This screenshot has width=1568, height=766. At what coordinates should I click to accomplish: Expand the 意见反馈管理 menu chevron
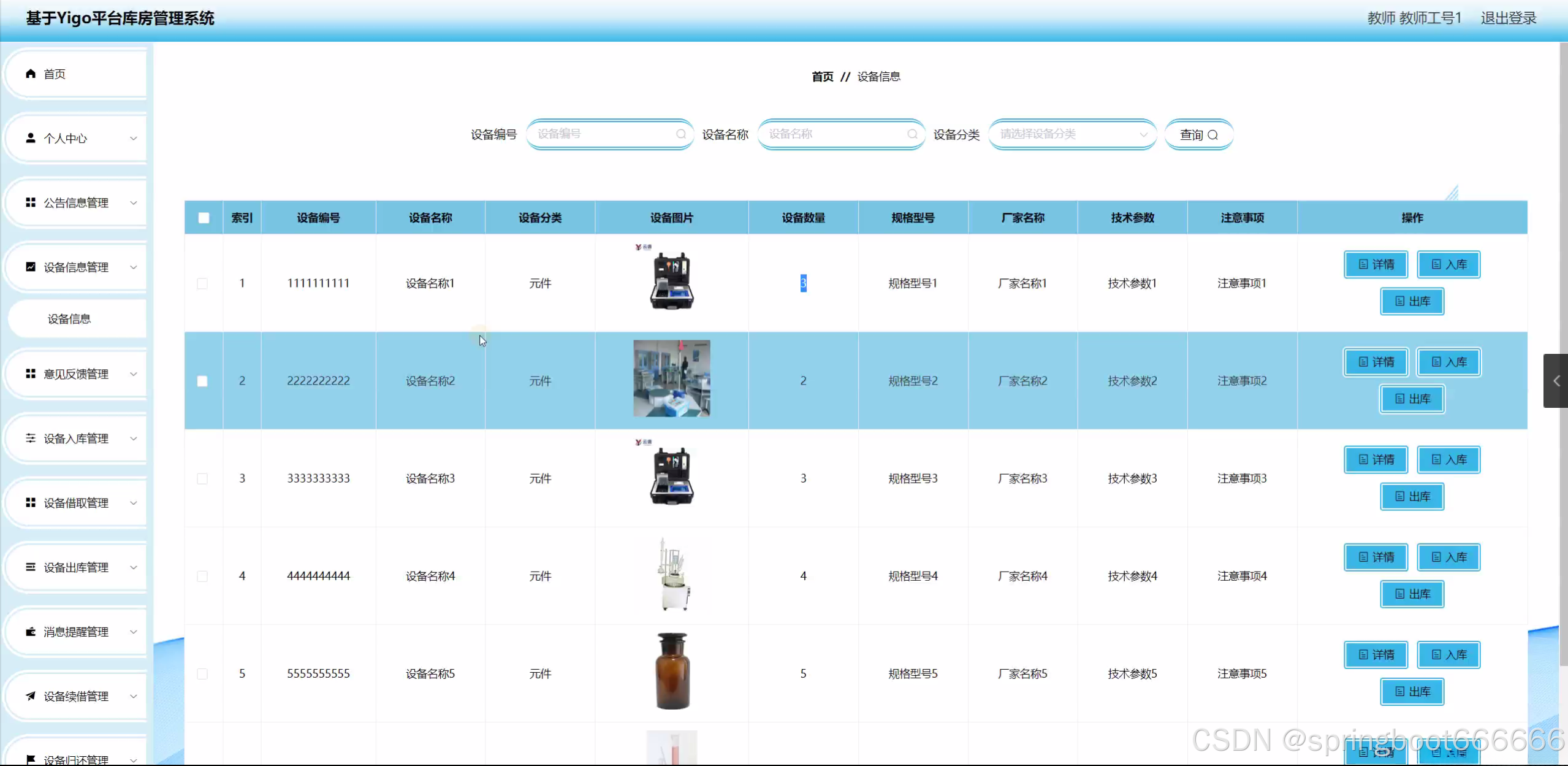coord(134,374)
